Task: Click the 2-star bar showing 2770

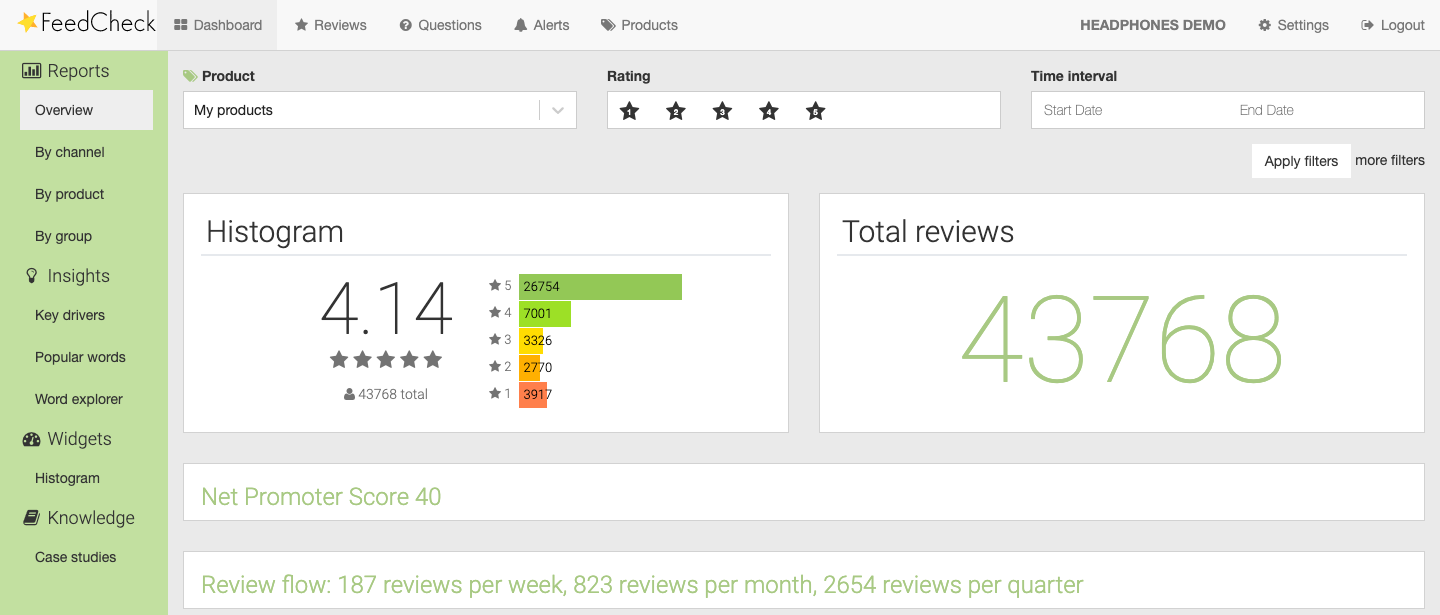Action: pos(529,368)
